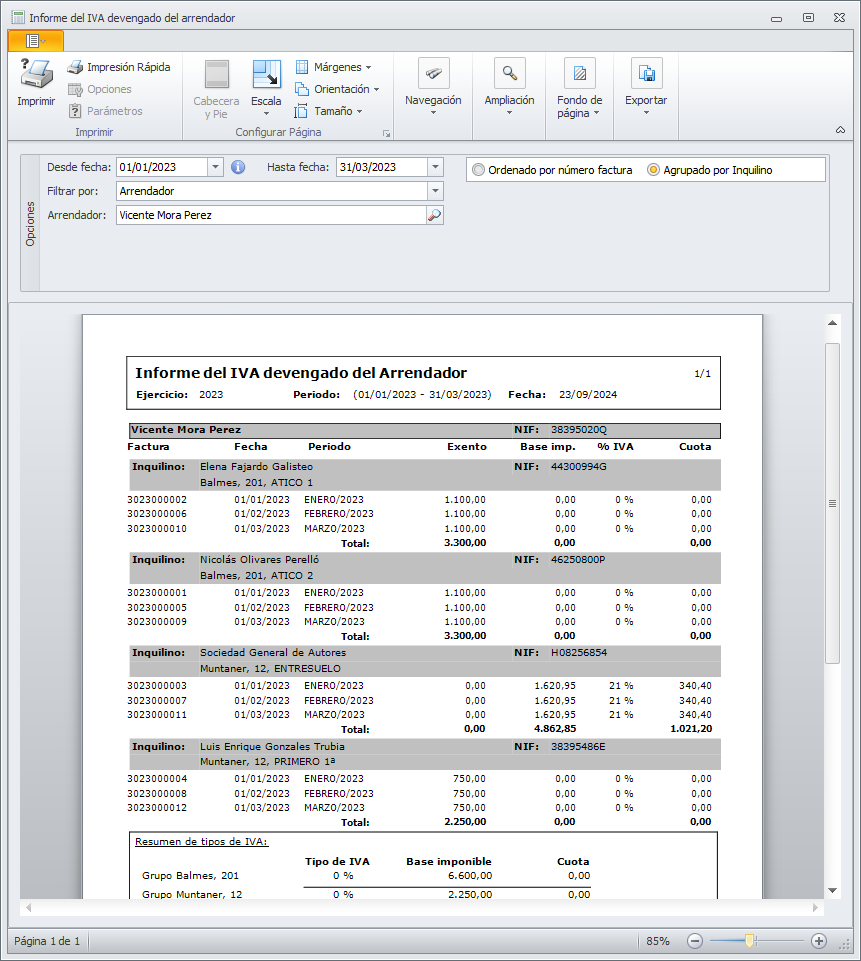This screenshot has width=861, height=961.
Task: Click the Arrendador search magnifier icon
Action: 434,214
